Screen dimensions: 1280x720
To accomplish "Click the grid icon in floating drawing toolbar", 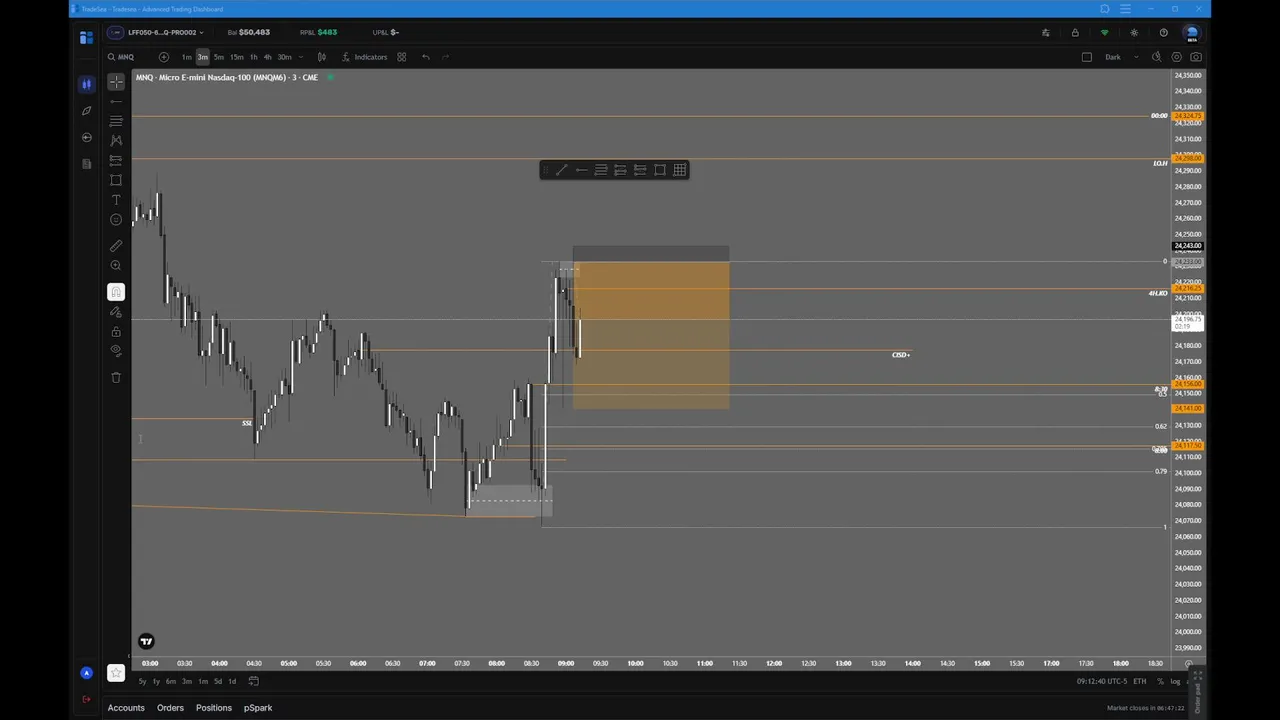I will pyautogui.click(x=680, y=170).
